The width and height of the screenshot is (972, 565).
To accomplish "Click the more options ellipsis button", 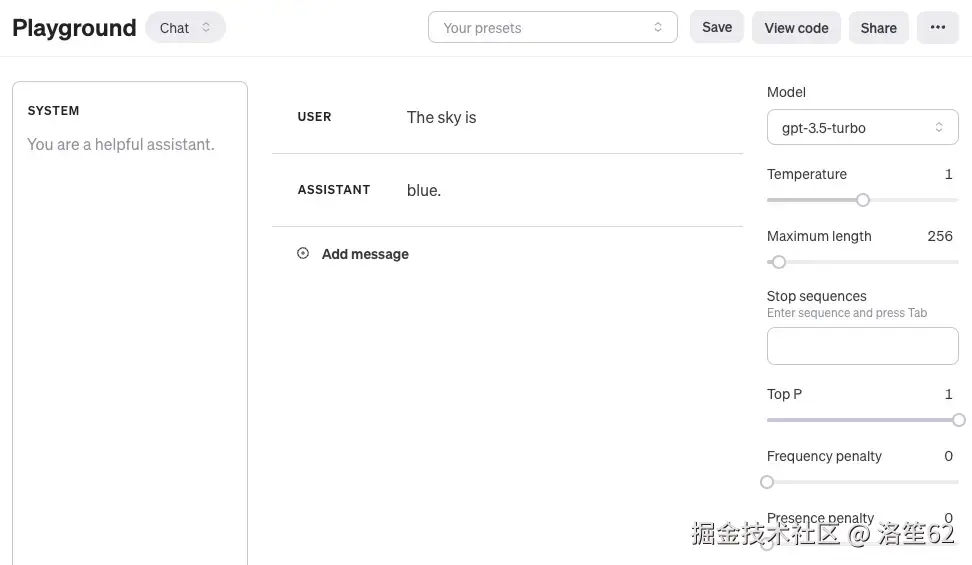I will 938,27.
